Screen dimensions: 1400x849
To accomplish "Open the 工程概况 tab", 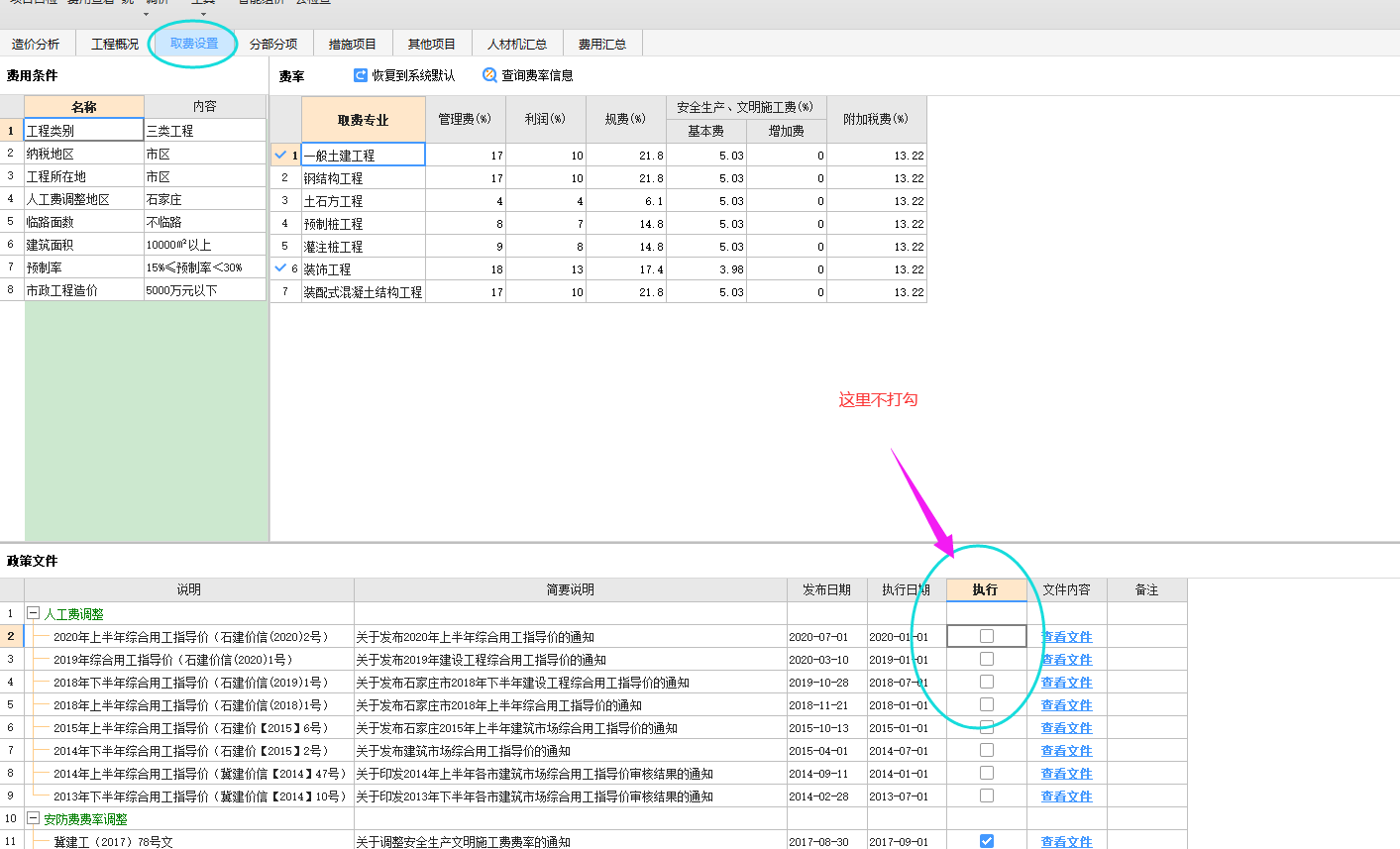I will pyautogui.click(x=115, y=44).
